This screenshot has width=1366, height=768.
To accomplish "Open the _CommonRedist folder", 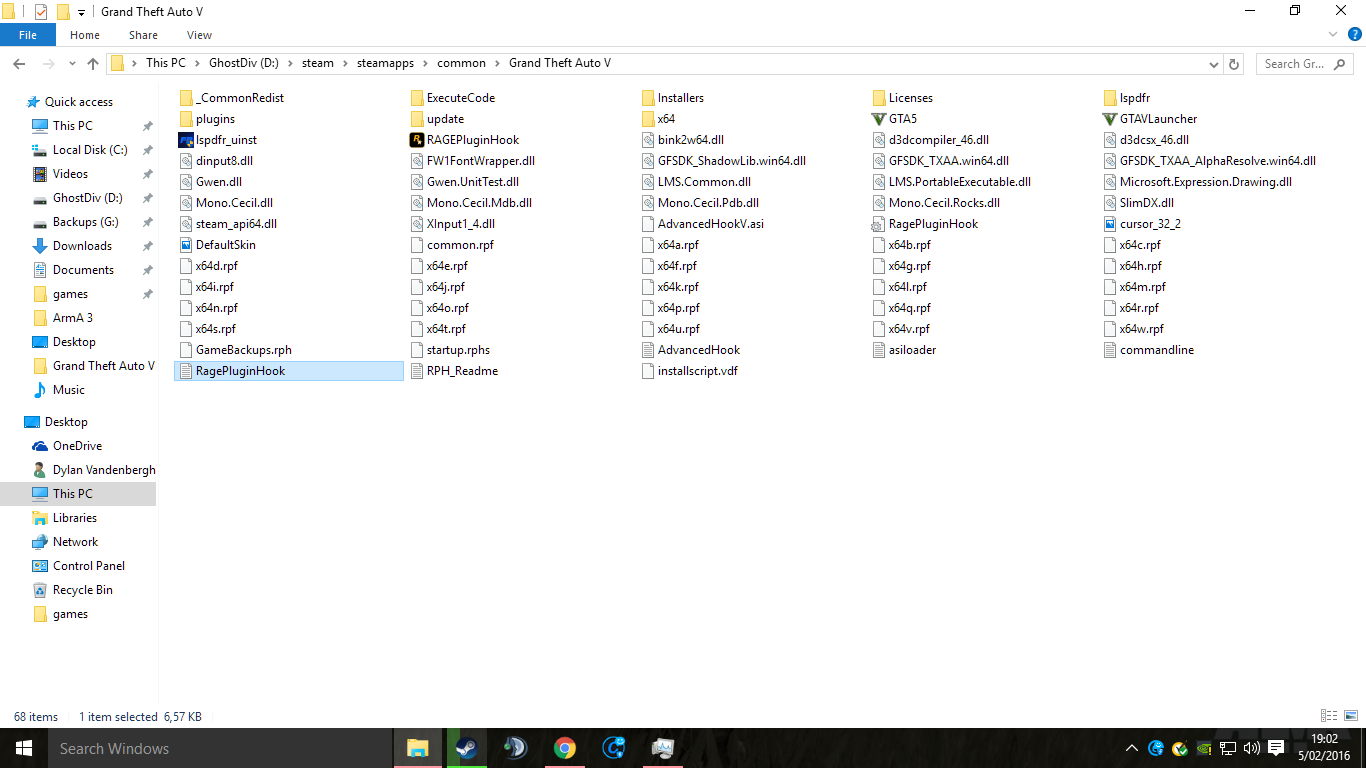I will (231, 98).
